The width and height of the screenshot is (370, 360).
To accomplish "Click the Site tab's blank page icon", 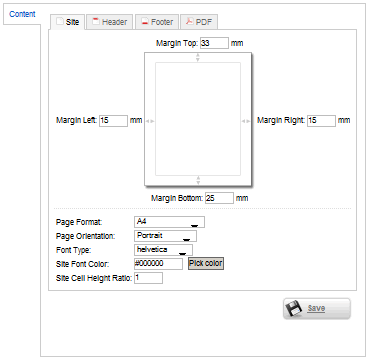I will click(59, 22).
